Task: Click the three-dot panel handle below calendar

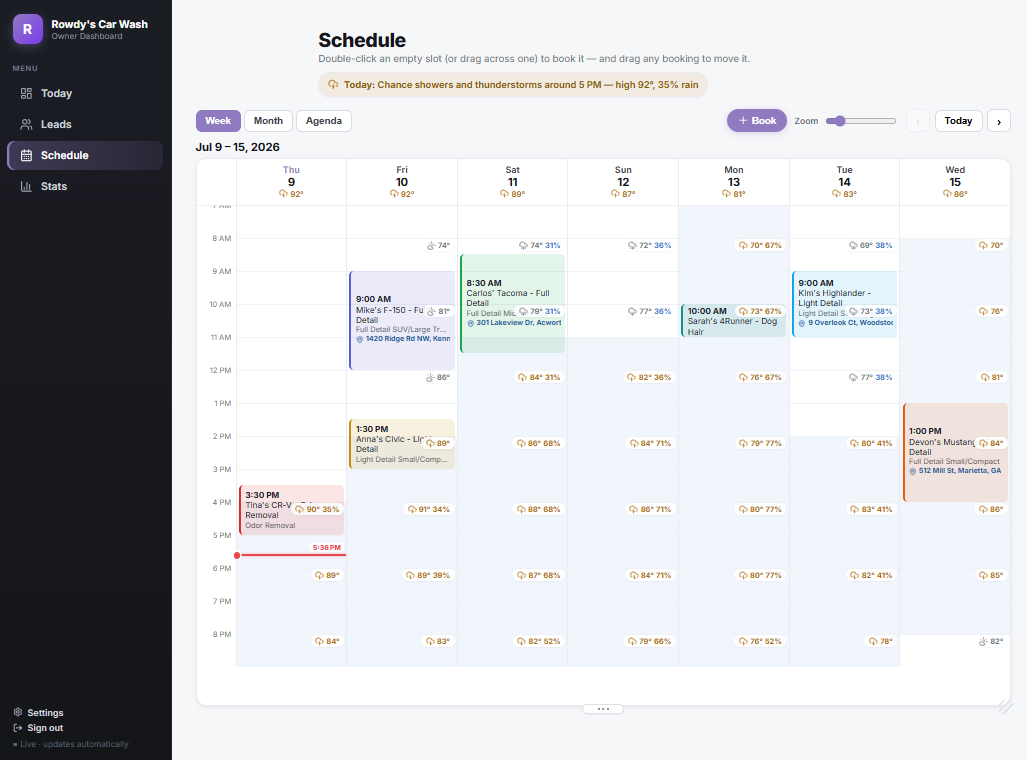Action: coord(603,709)
